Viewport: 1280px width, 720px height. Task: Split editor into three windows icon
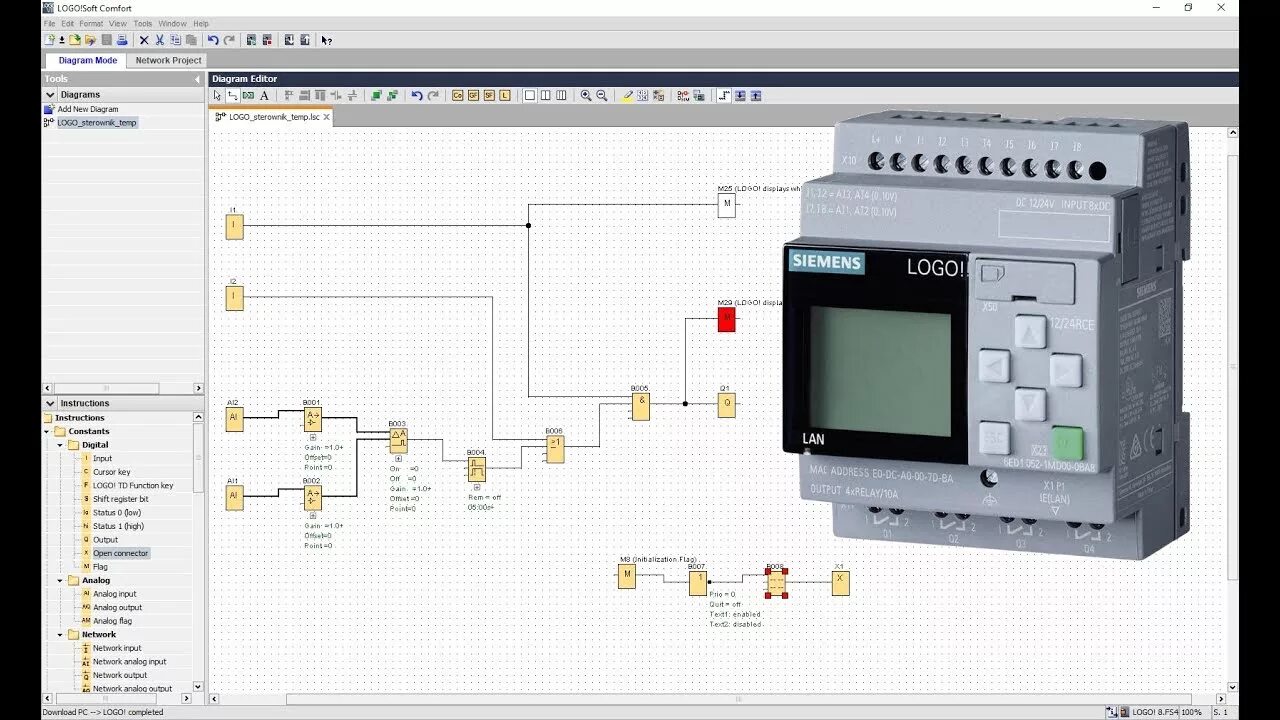pyautogui.click(x=561, y=96)
